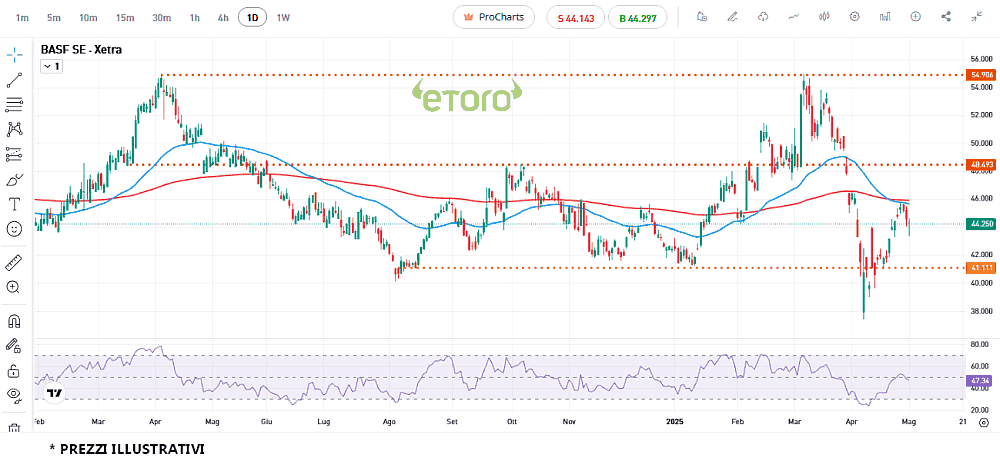The image size is (1000, 458).
Task: Hide all drawings with eye icon
Action: click(14, 395)
